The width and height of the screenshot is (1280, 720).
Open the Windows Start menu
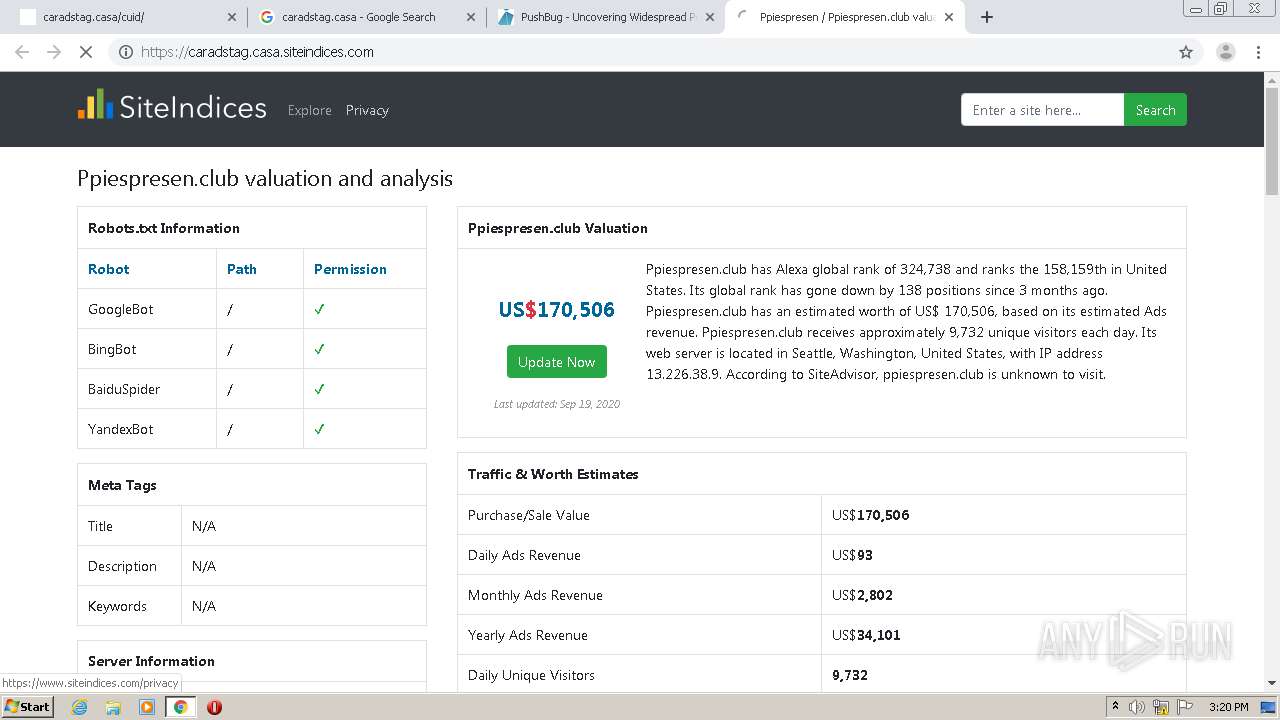(27, 707)
